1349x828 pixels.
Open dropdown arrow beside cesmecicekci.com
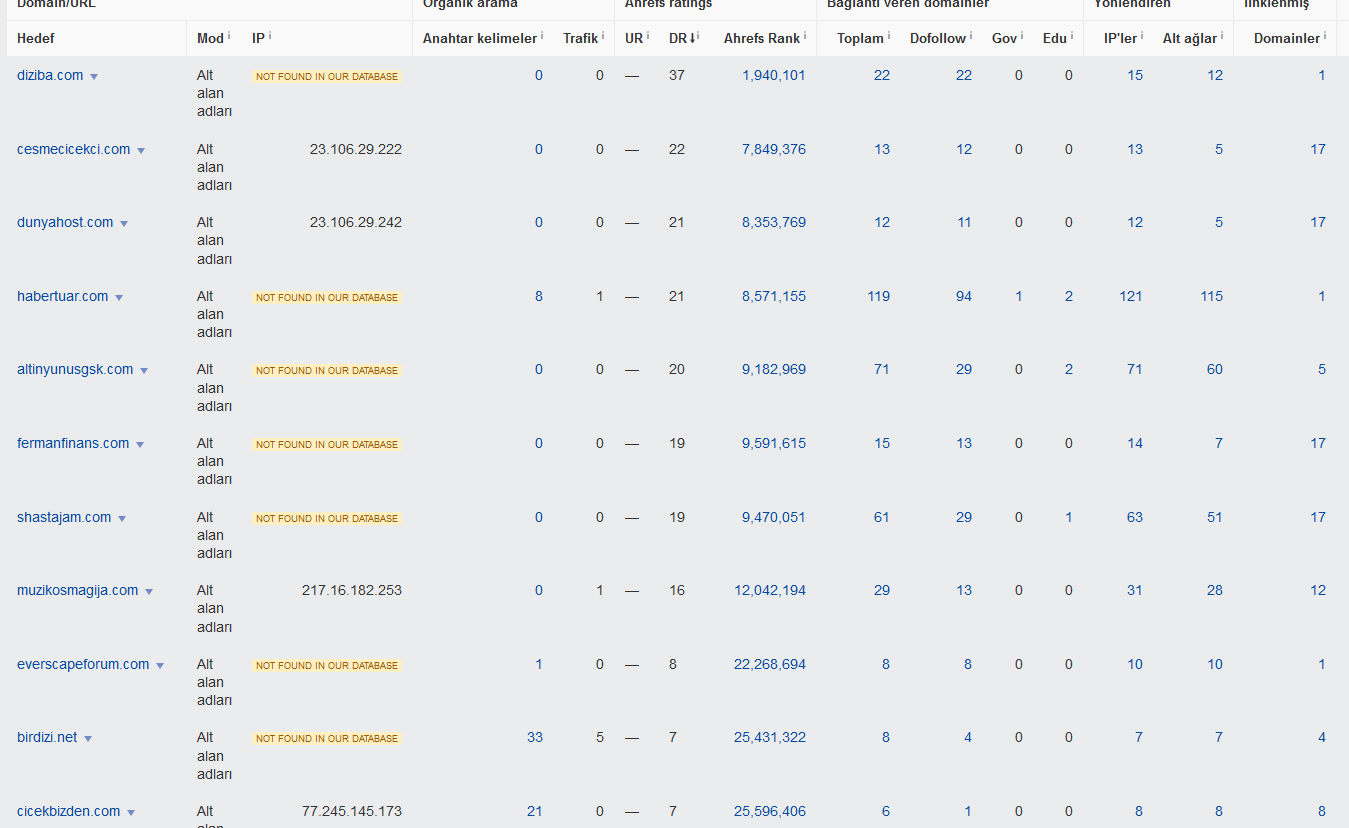pos(141,151)
